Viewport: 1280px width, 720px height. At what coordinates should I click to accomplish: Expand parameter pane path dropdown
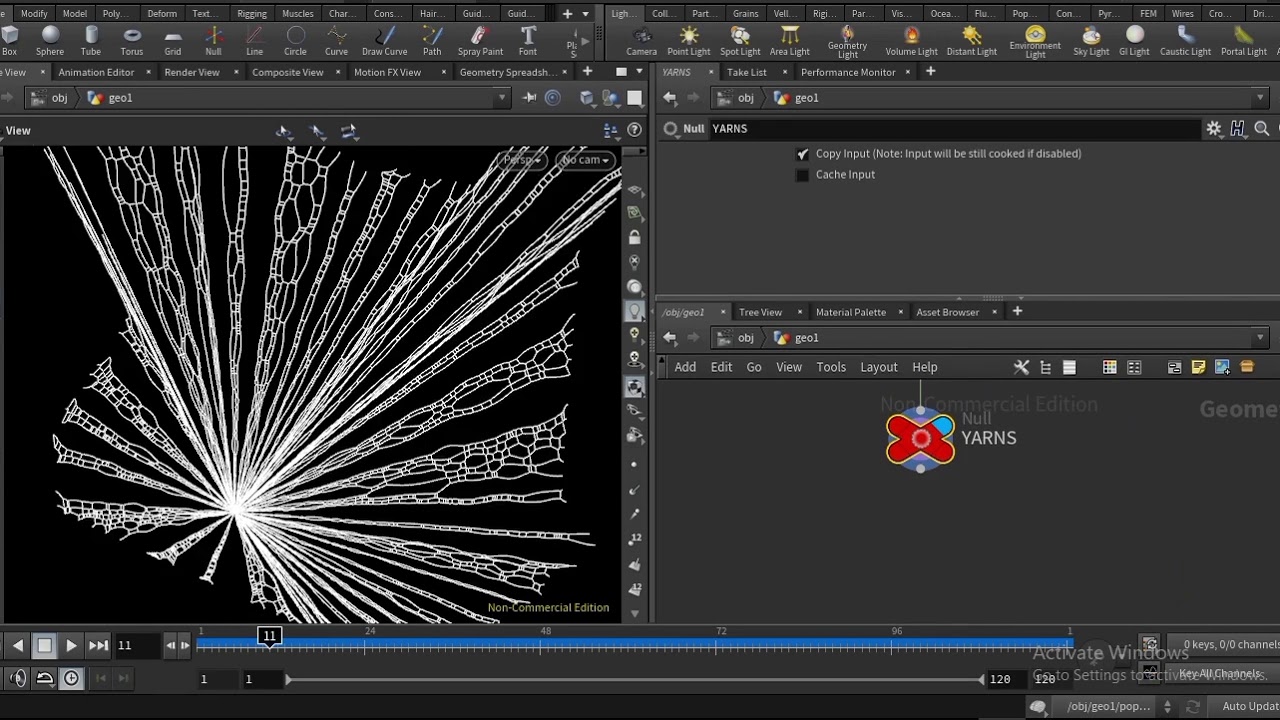pos(1260,98)
